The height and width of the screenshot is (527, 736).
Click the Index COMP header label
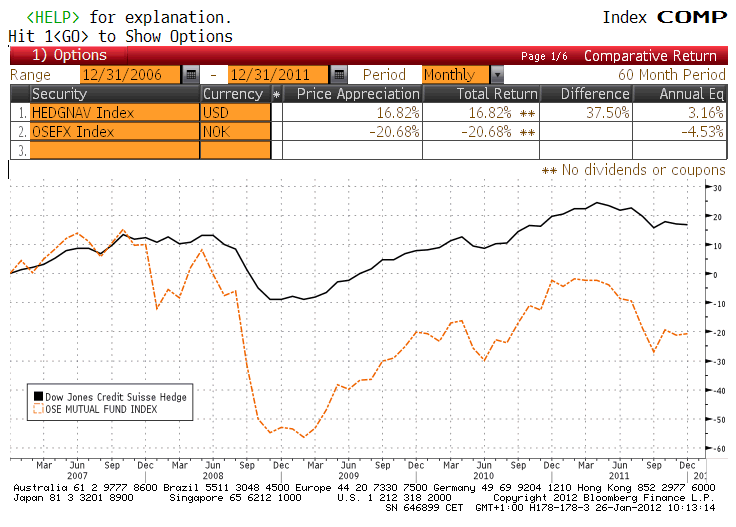[665, 17]
